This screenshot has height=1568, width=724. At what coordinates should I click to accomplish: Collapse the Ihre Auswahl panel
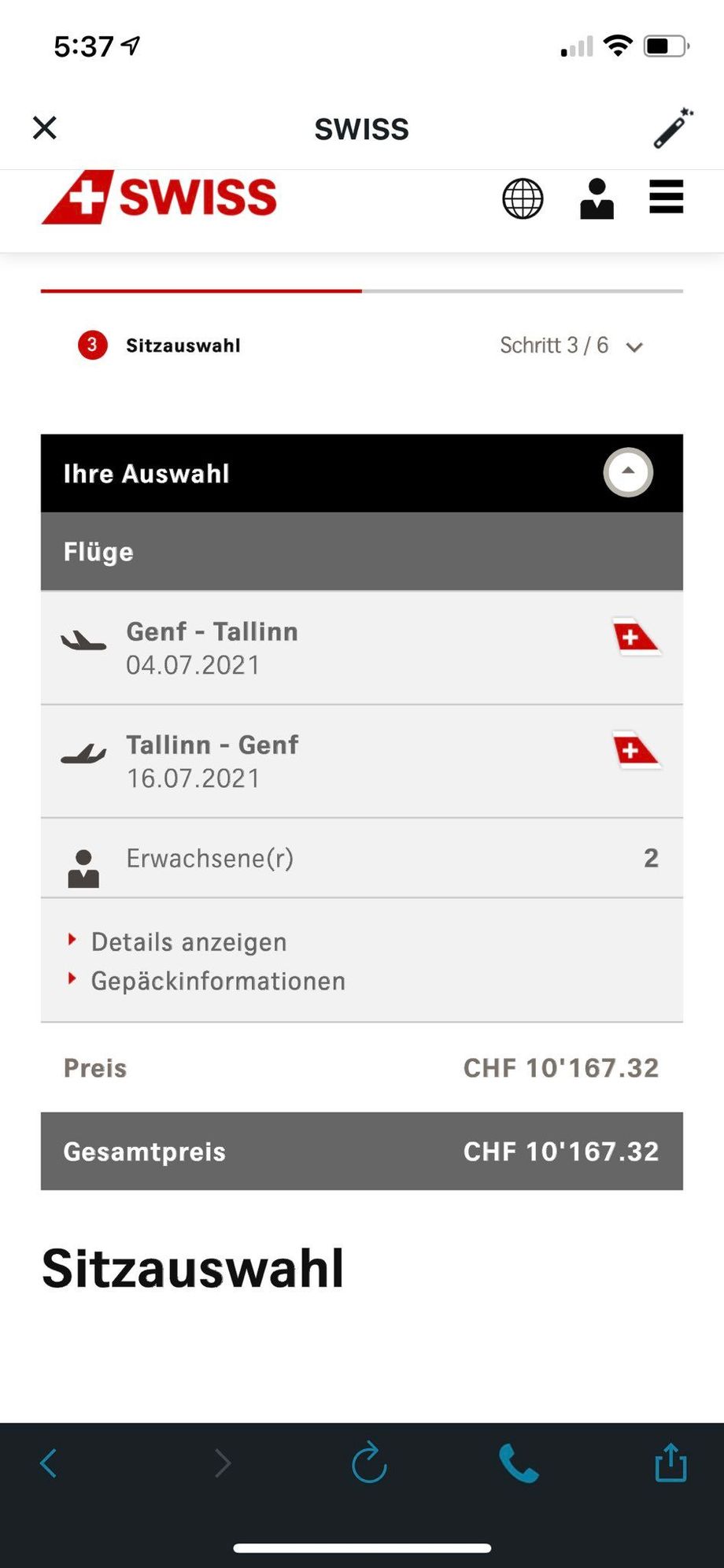[x=628, y=472]
